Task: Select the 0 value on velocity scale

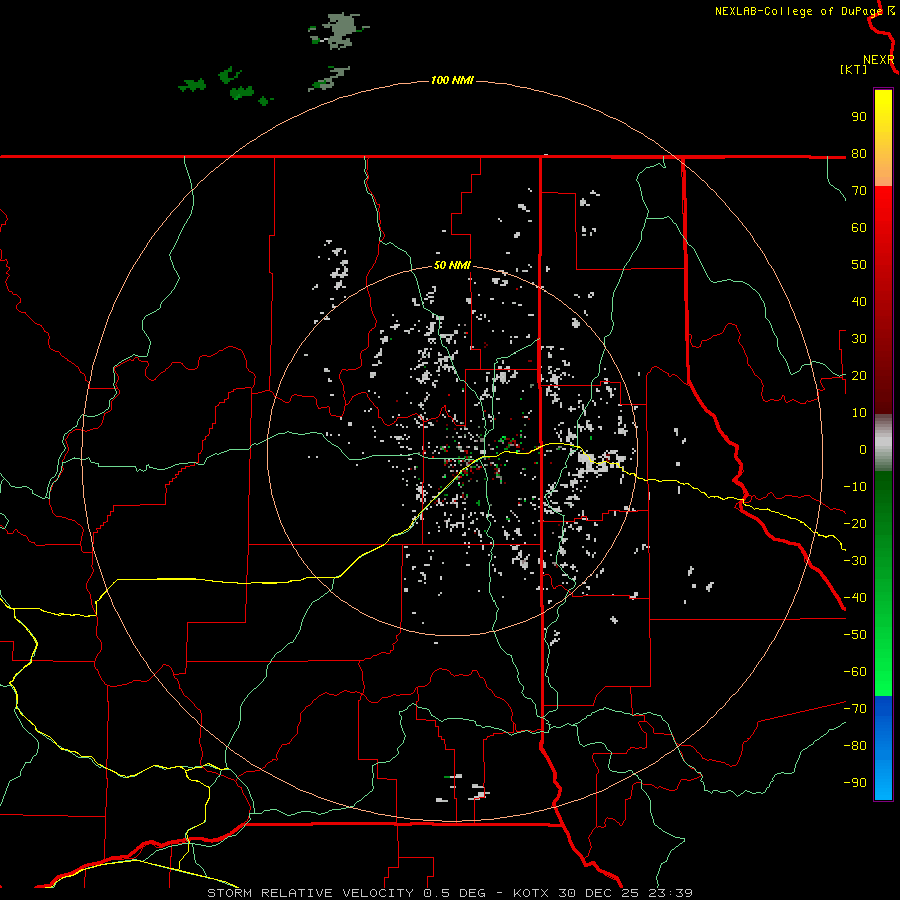Action: pyautogui.click(x=863, y=450)
